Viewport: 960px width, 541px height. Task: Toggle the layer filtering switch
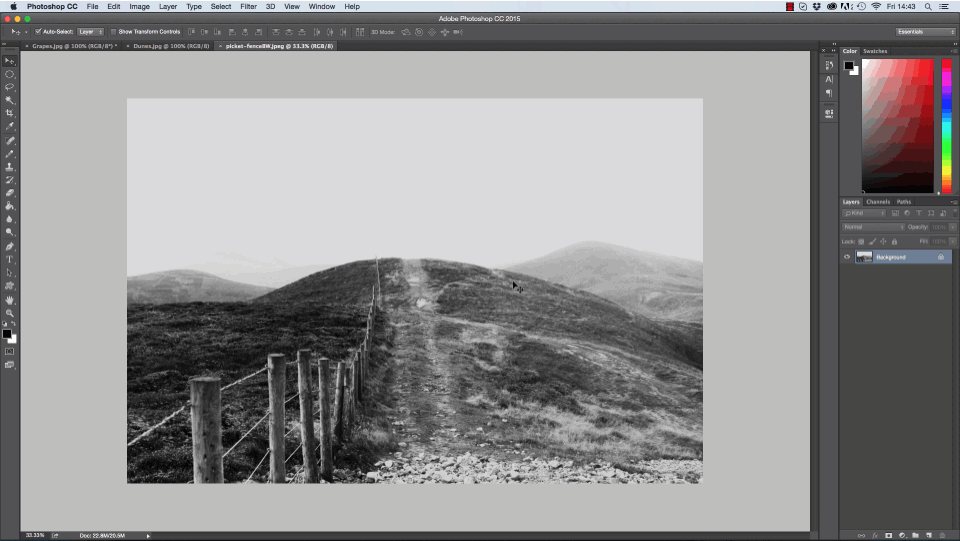pos(954,213)
